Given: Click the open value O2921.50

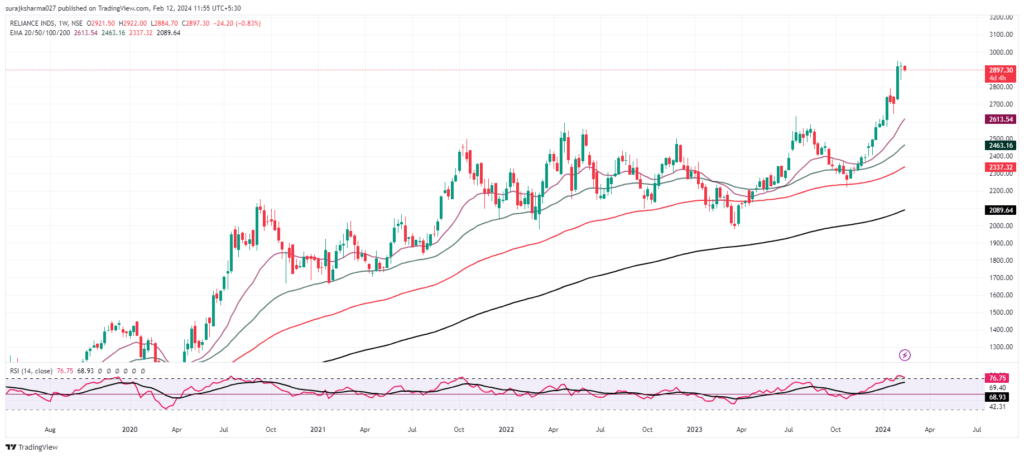Looking at the screenshot, I should click(x=103, y=23).
